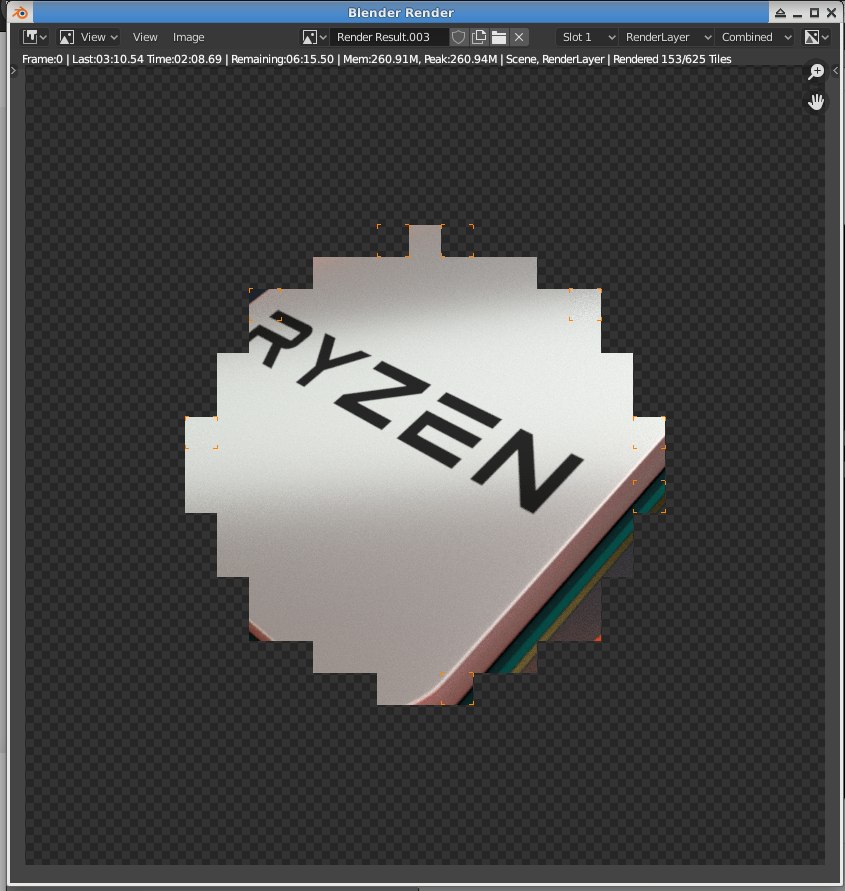Click the Blender logo in title bar
The height and width of the screenshot is (891, 845).
20,13
